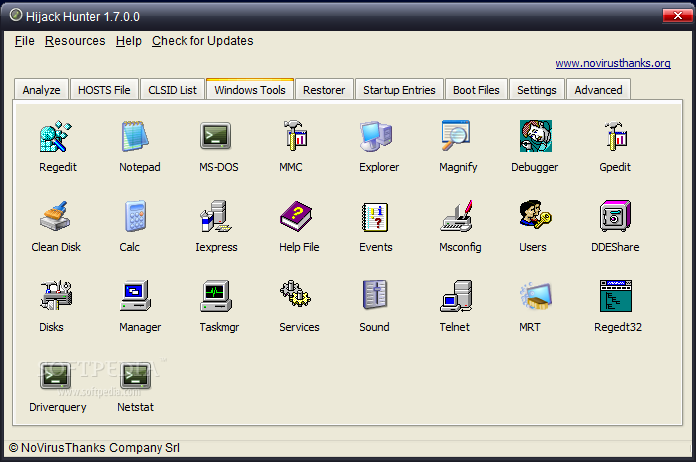
Task: Run the Netstat console icon
Action: point(135,375)
